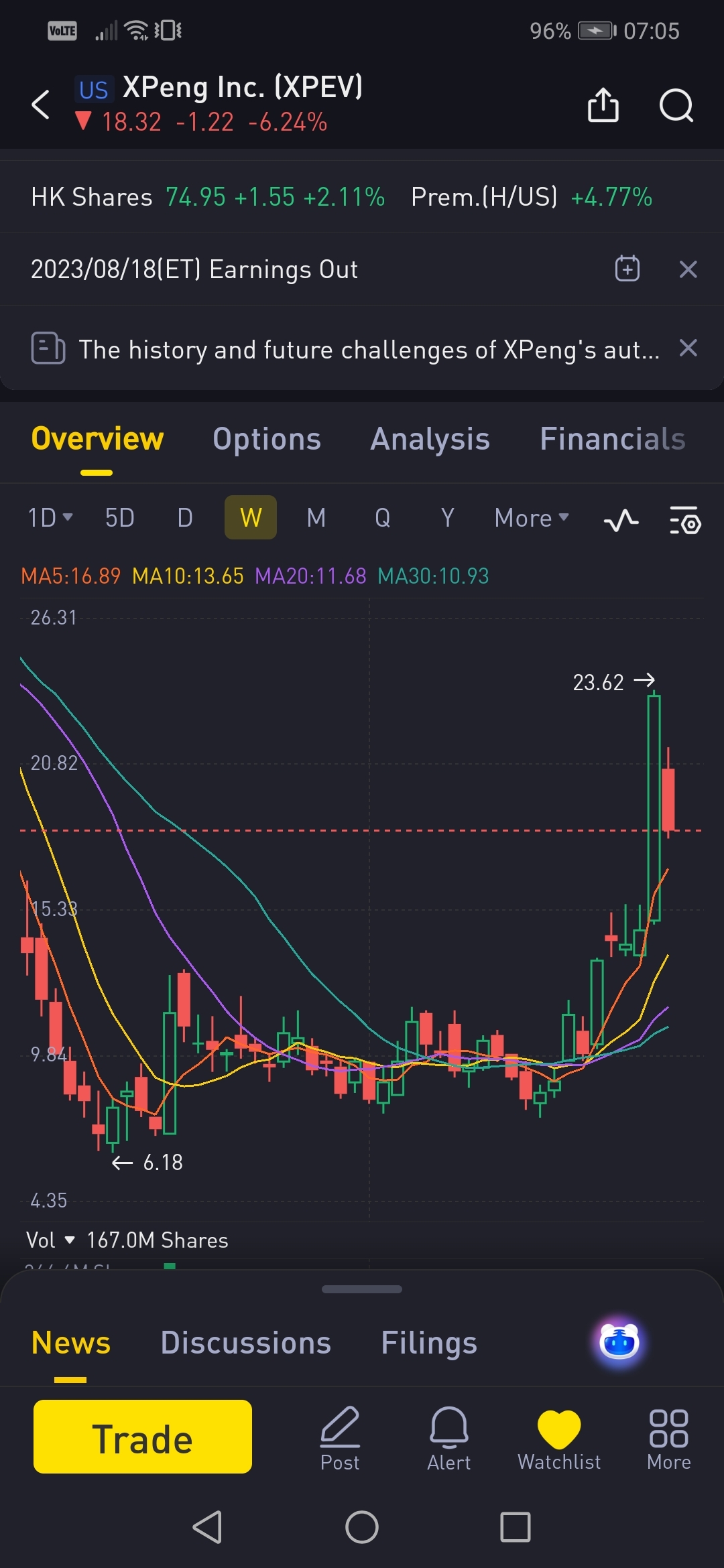Tap the 6.18 low price marker
The width and height of the screenshot is (724, 1568).
click(147, 1163)
